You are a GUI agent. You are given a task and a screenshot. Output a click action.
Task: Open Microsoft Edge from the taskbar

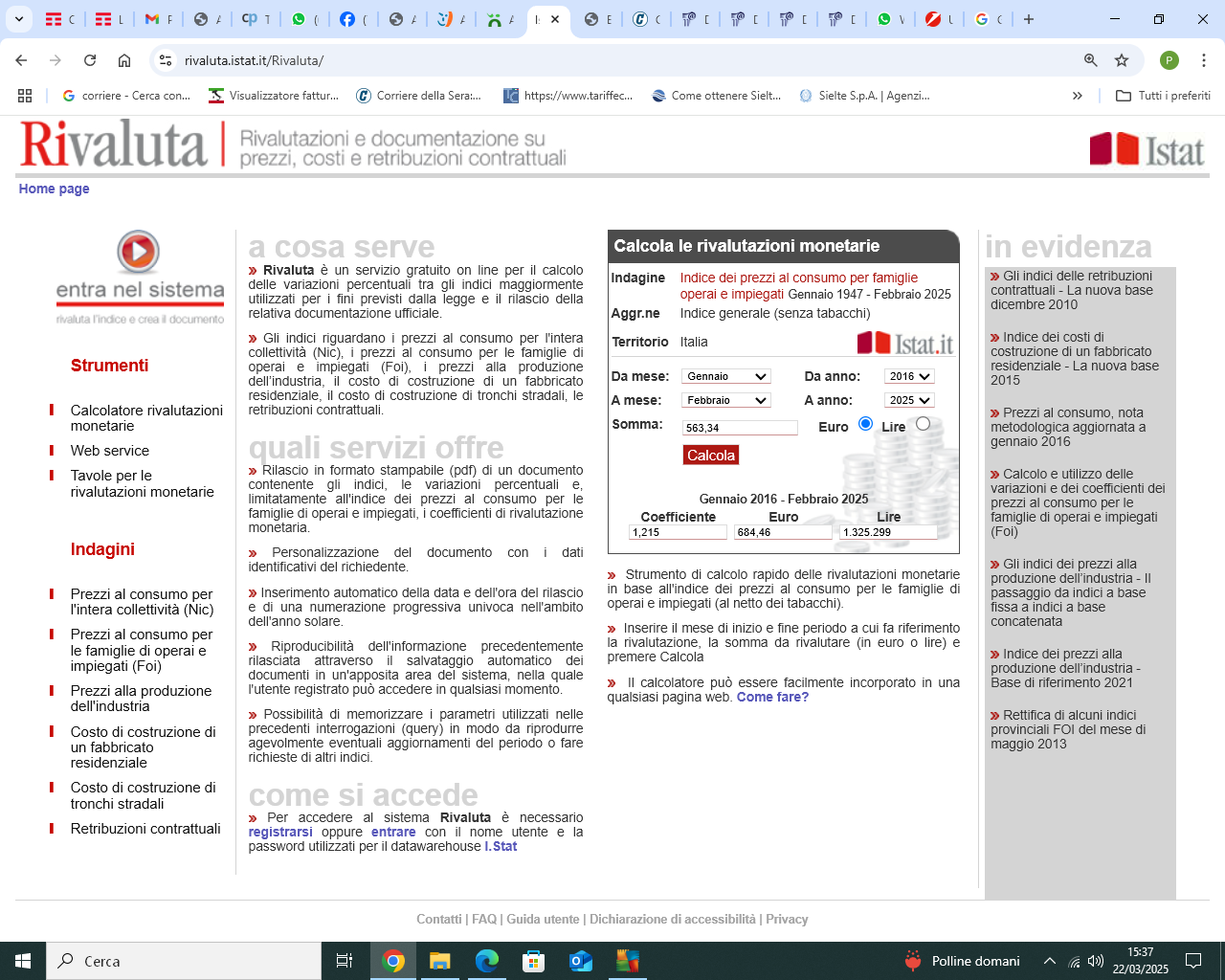487,961
